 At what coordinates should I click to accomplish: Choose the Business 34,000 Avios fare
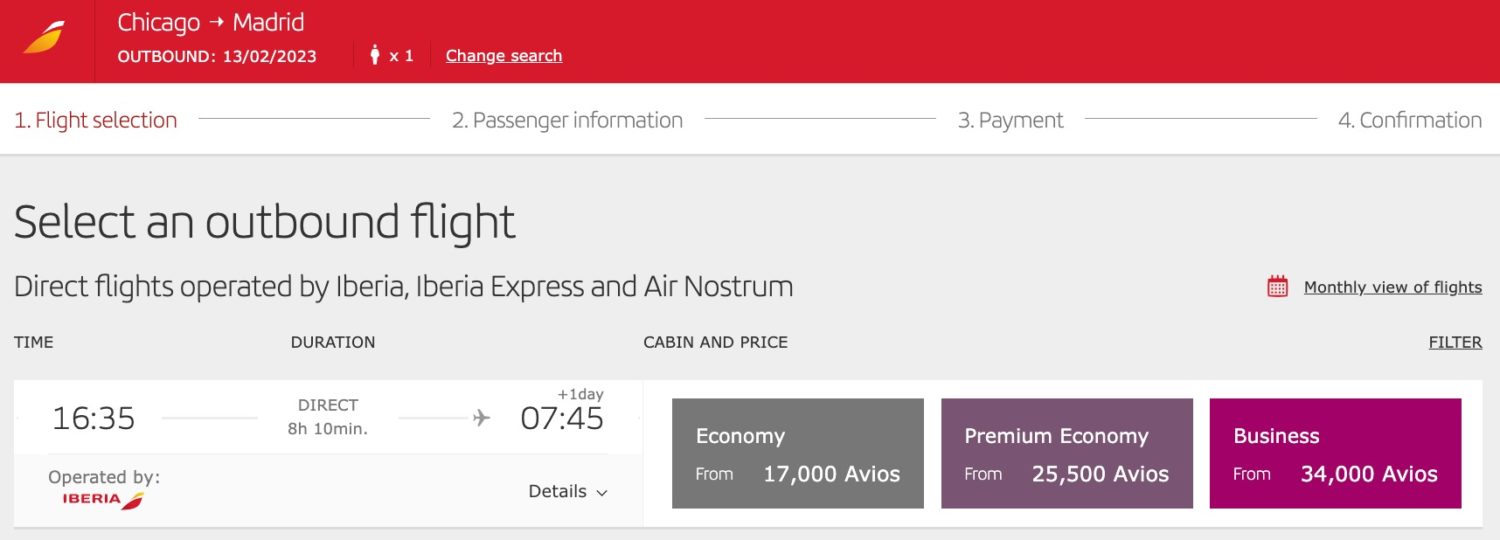coord(1335,453)
